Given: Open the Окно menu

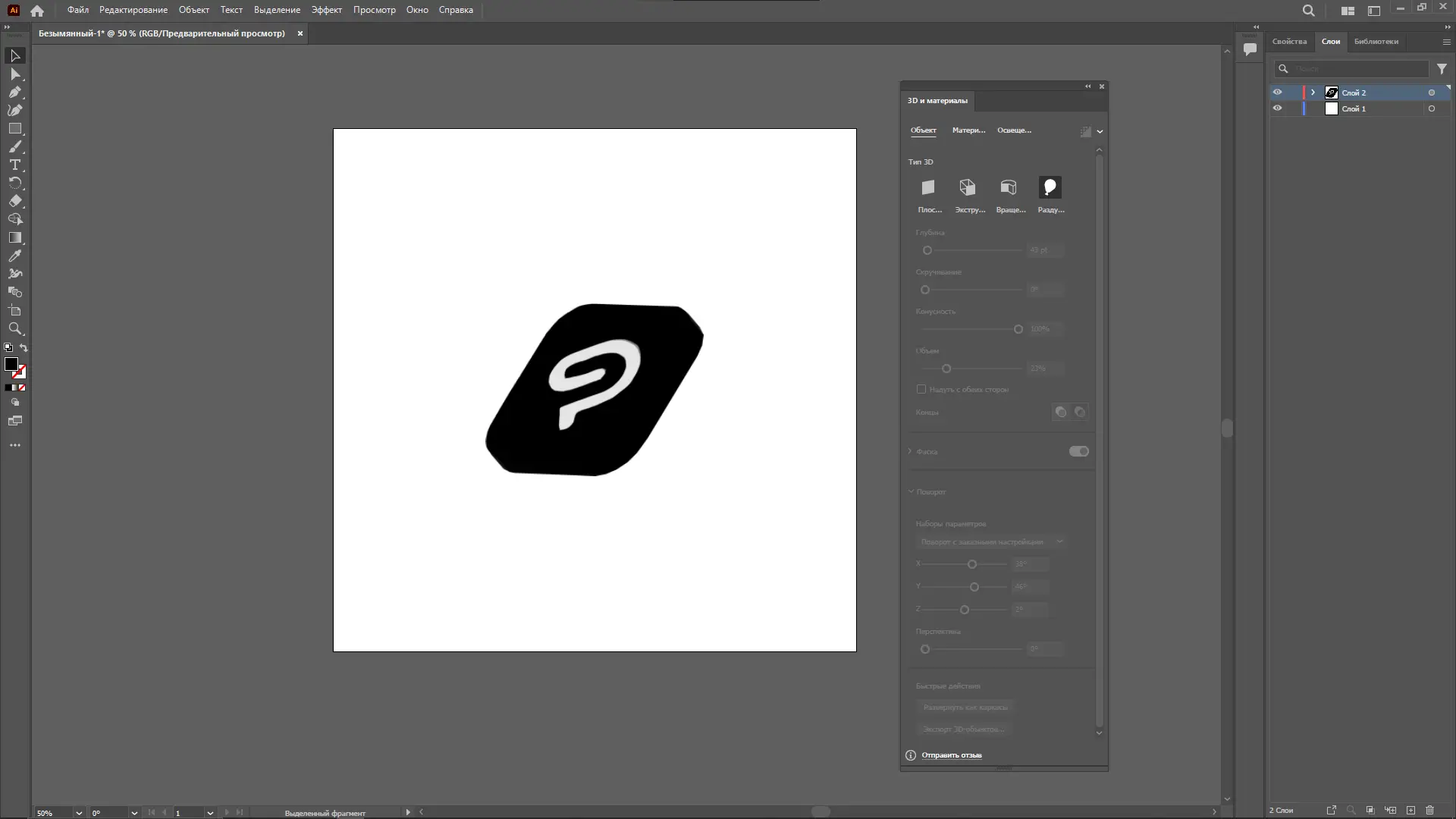Looking at the screenshot, I should pos(417,10).
